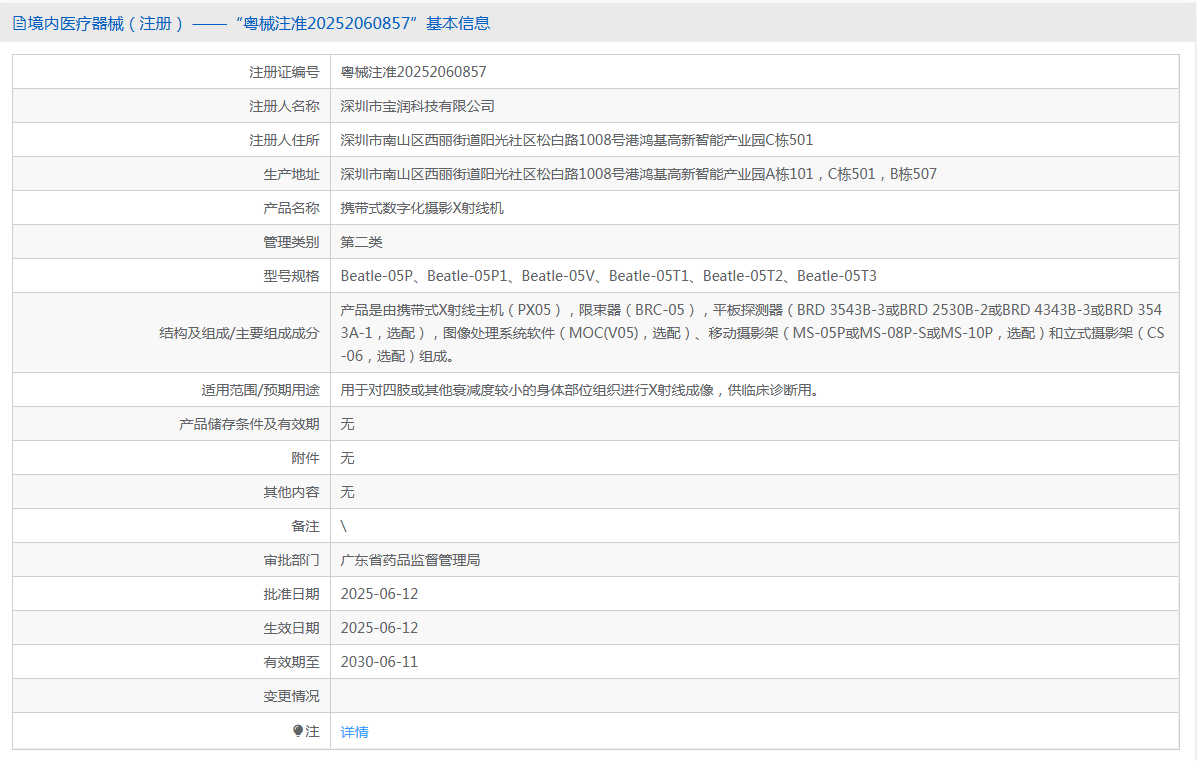
Task: Click the production address with A栋101
Action: point(638,174)
